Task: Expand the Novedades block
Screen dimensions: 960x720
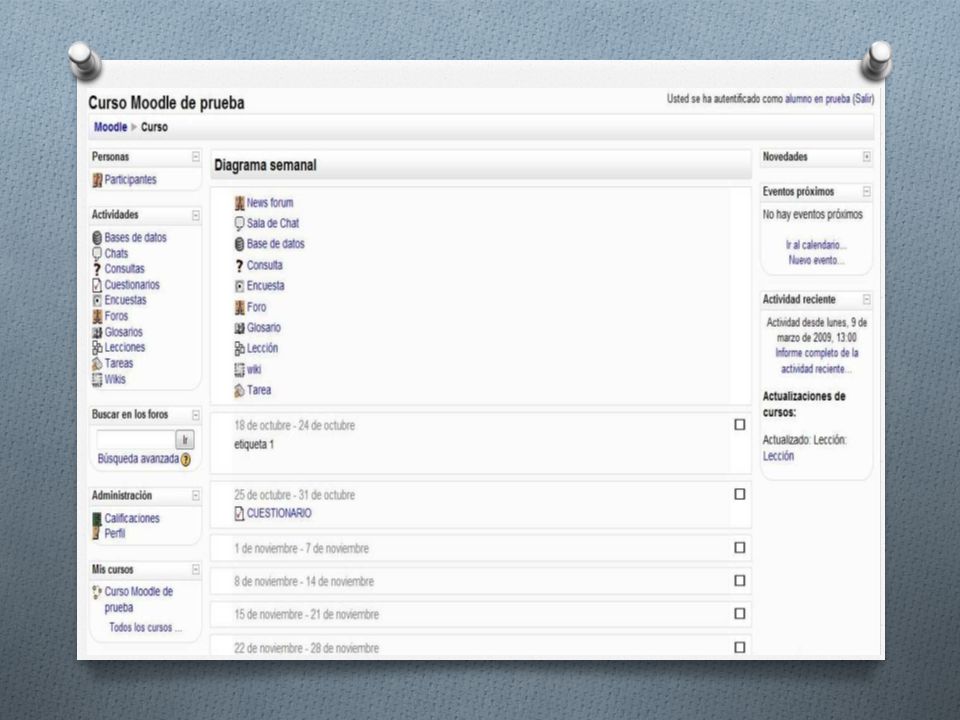Action: click(x=867, y=157)
